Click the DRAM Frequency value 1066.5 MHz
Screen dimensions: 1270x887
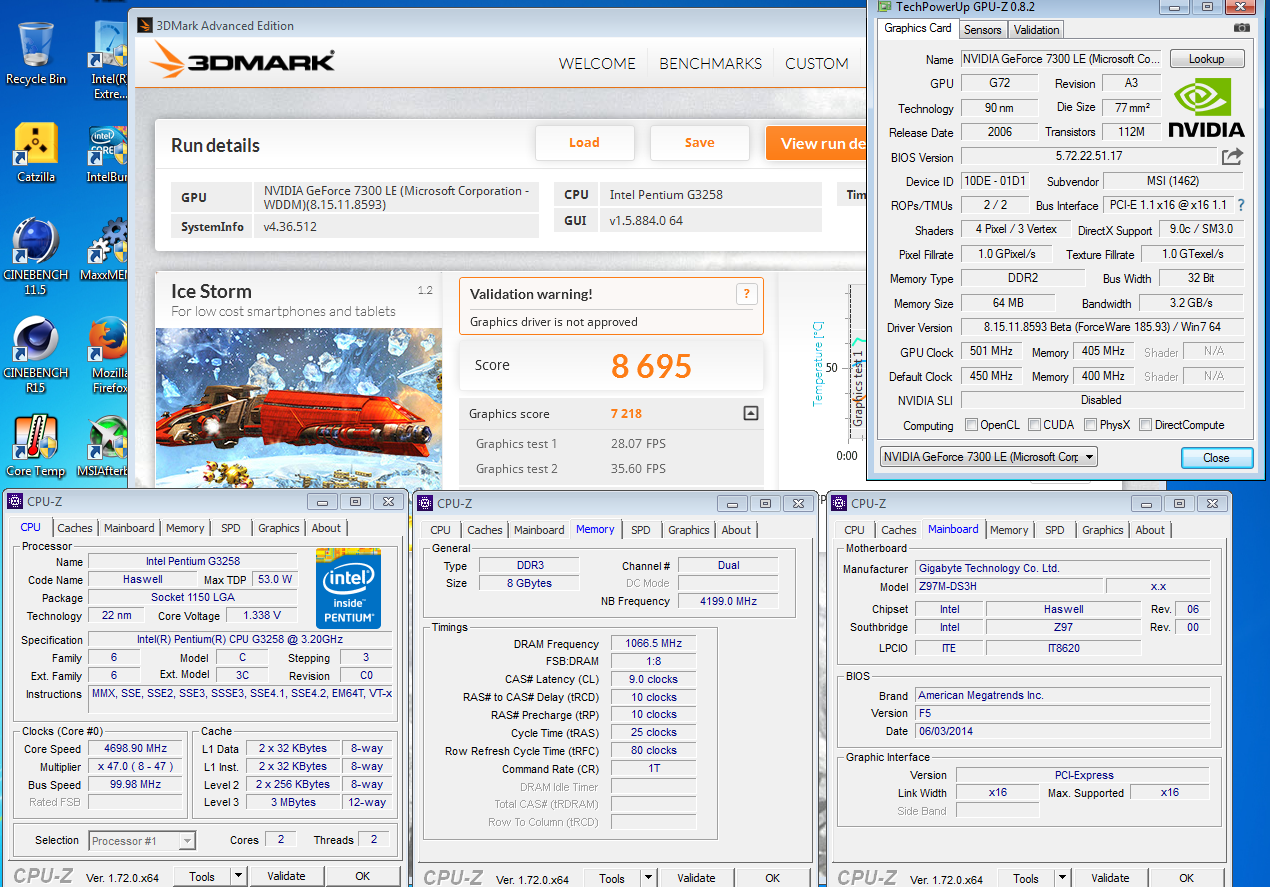tap(653, 644)
